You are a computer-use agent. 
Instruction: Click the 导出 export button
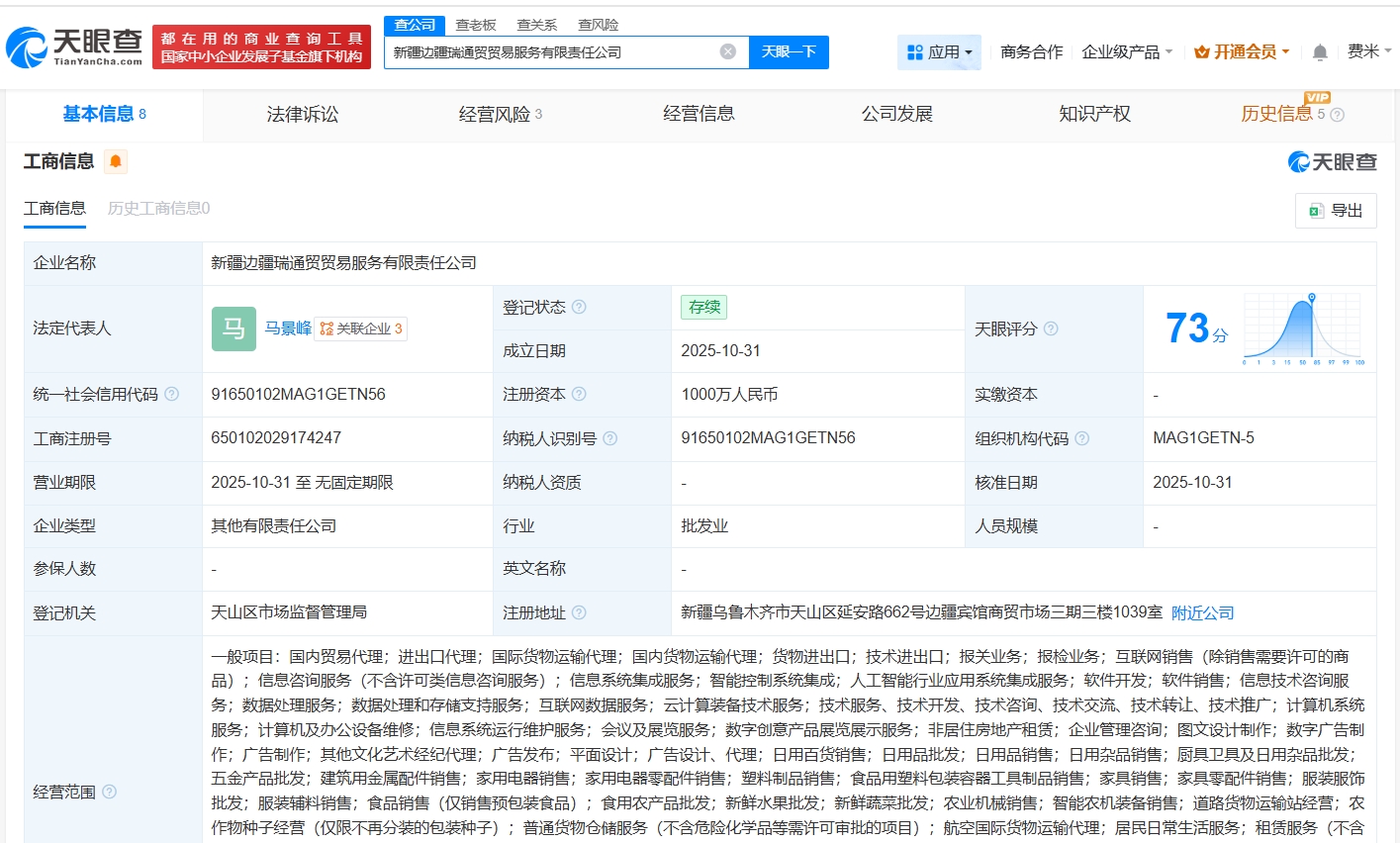[x=1336, y=211]
